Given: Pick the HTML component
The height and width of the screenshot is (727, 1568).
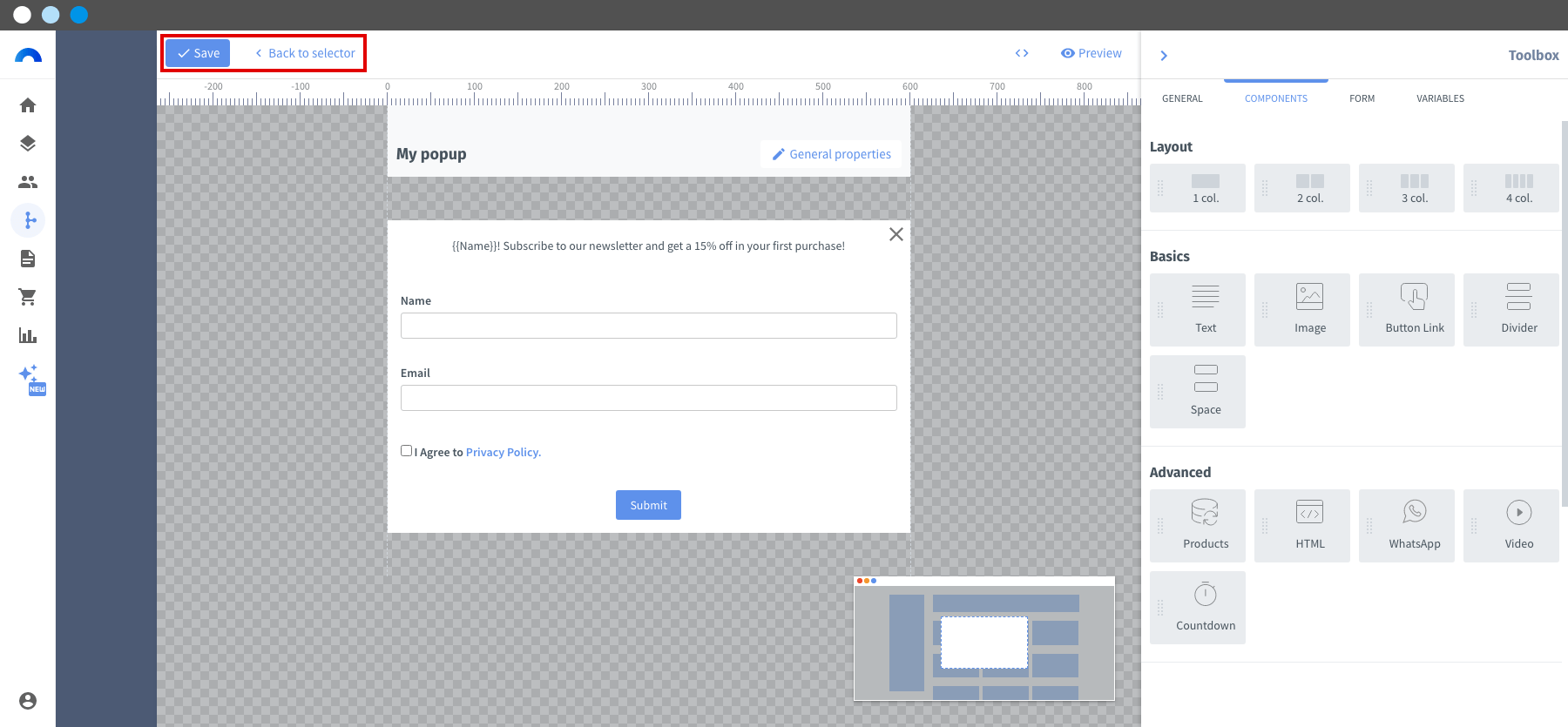Looking at the screenshot, I should pos(1302,526).
